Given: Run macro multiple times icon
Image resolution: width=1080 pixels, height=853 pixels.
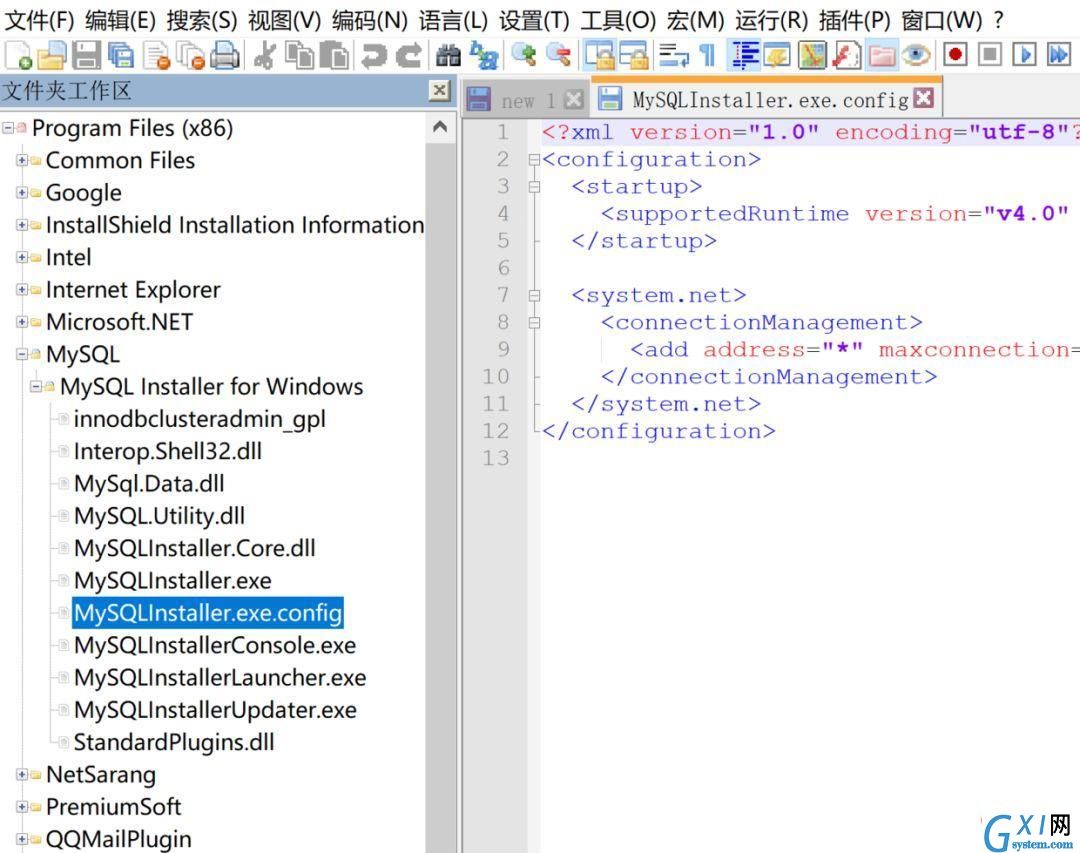Looking at the screenshot, I should [1059, 55].
